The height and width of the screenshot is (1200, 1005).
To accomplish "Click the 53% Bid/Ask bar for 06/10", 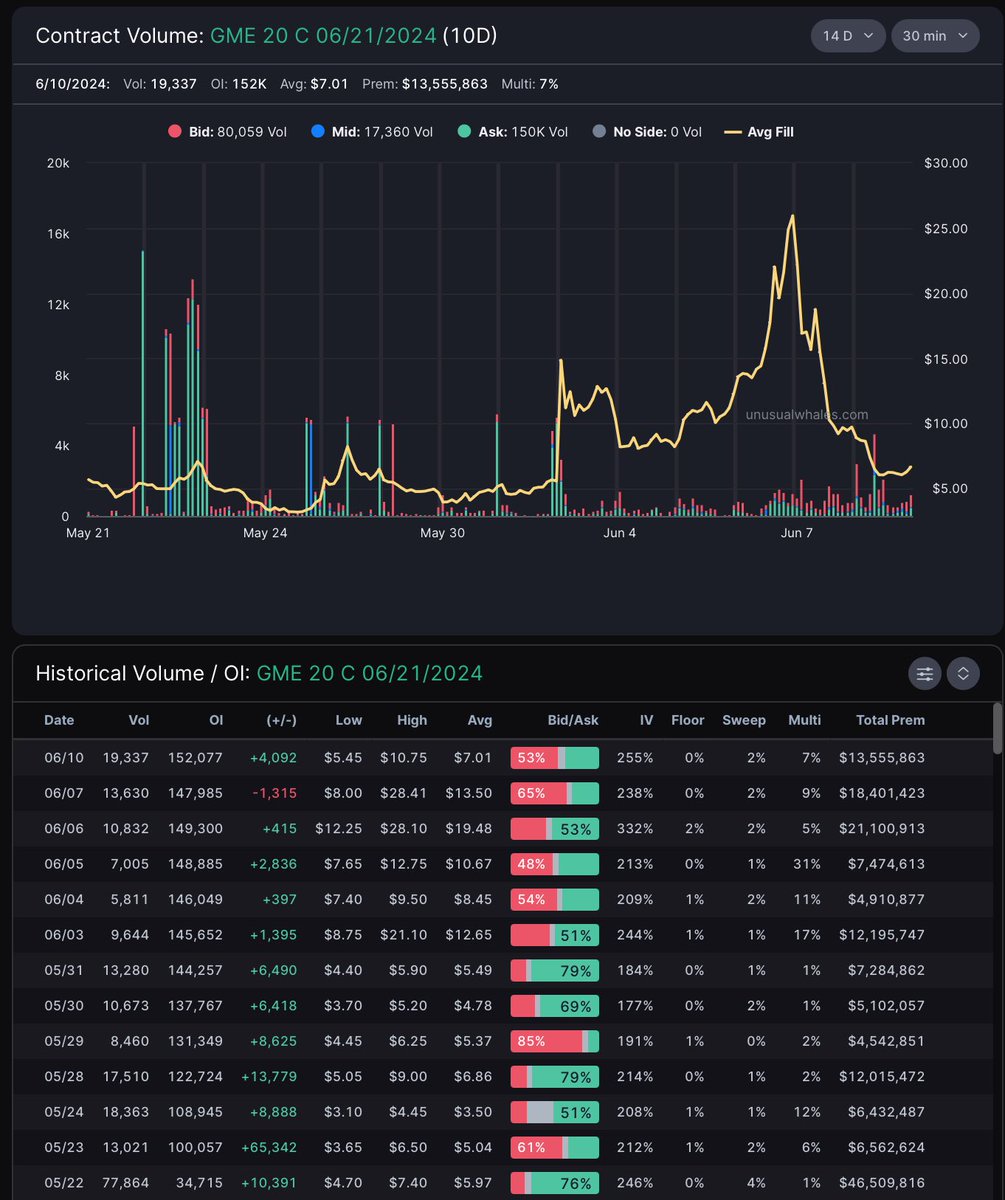I will (x=555, y=758).
